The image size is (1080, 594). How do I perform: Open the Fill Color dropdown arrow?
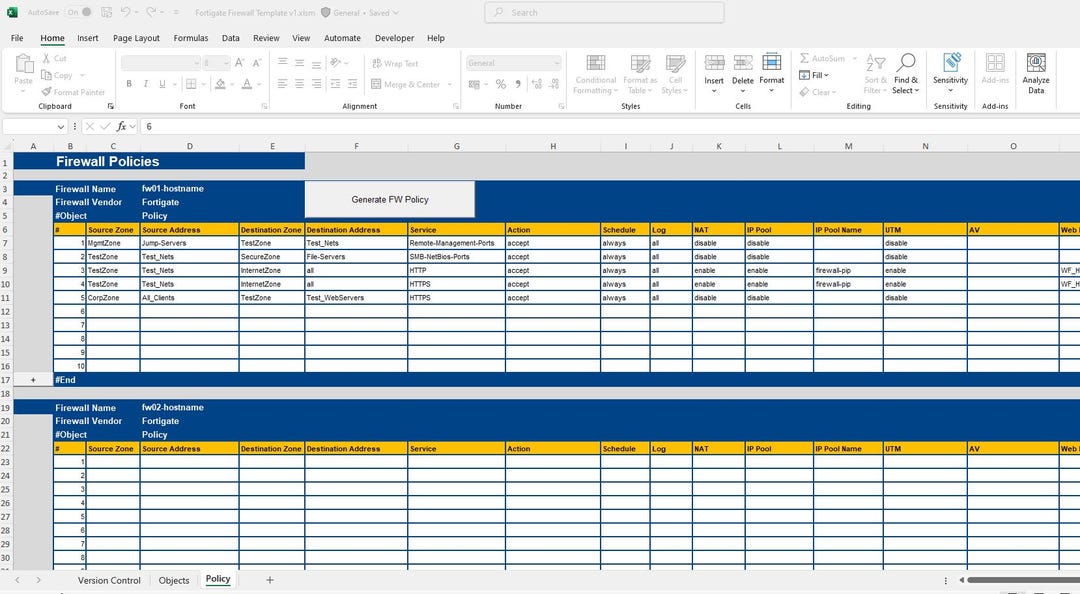click(x=230, y=84)
